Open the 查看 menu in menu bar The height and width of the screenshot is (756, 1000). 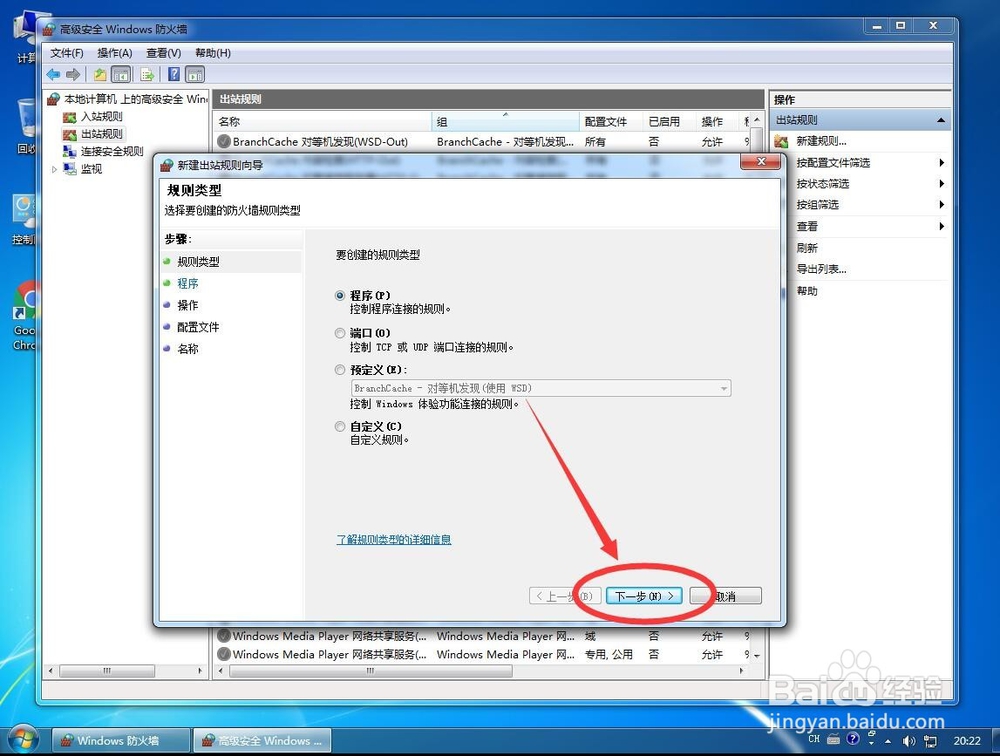click(x=161, y=52)
